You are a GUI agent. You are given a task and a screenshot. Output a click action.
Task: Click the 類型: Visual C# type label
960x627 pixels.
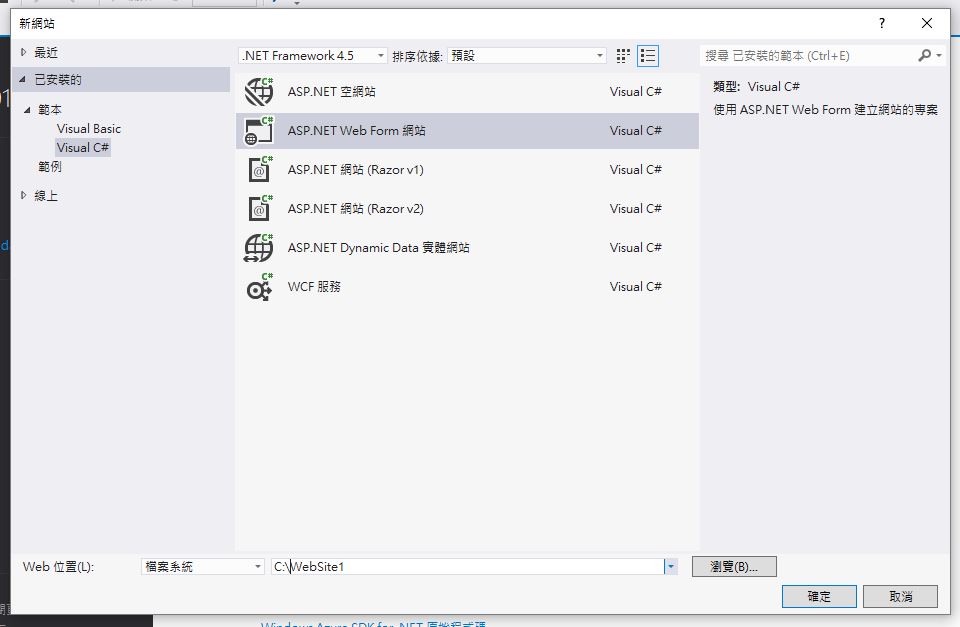coord(757,87)
